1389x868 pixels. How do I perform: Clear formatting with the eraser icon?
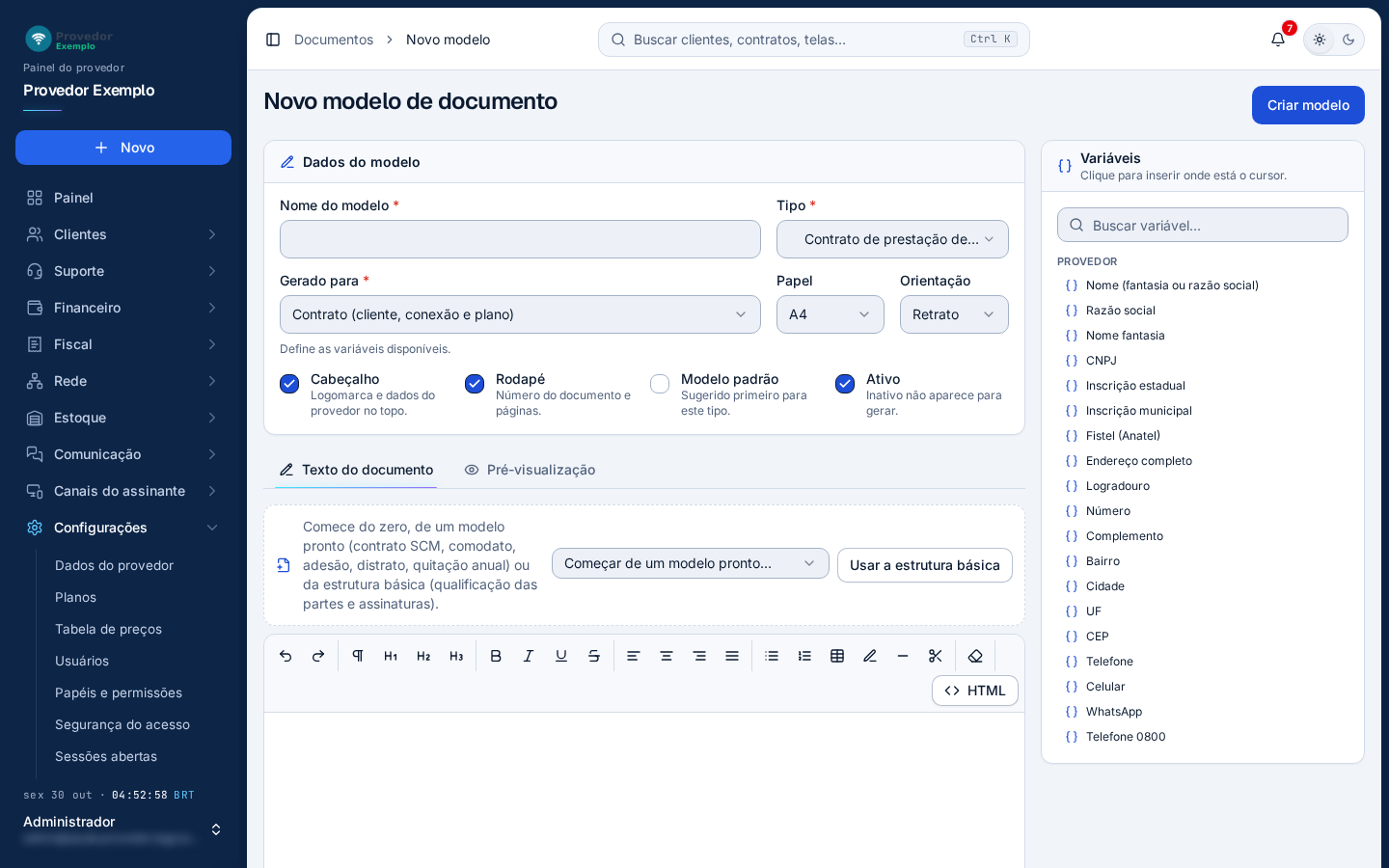click(975, 656)
